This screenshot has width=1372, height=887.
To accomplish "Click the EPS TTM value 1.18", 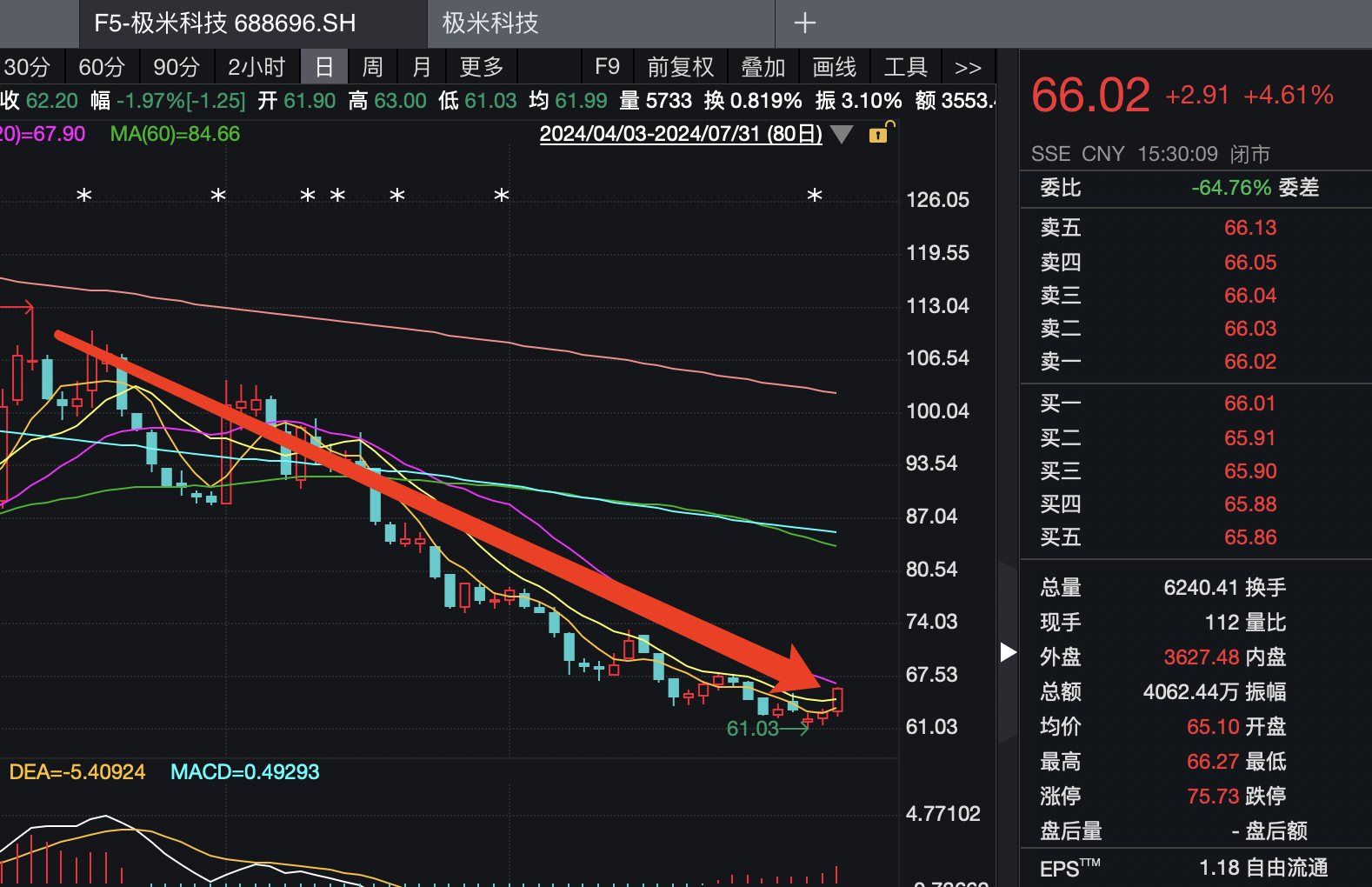I will click(1219, 868).
